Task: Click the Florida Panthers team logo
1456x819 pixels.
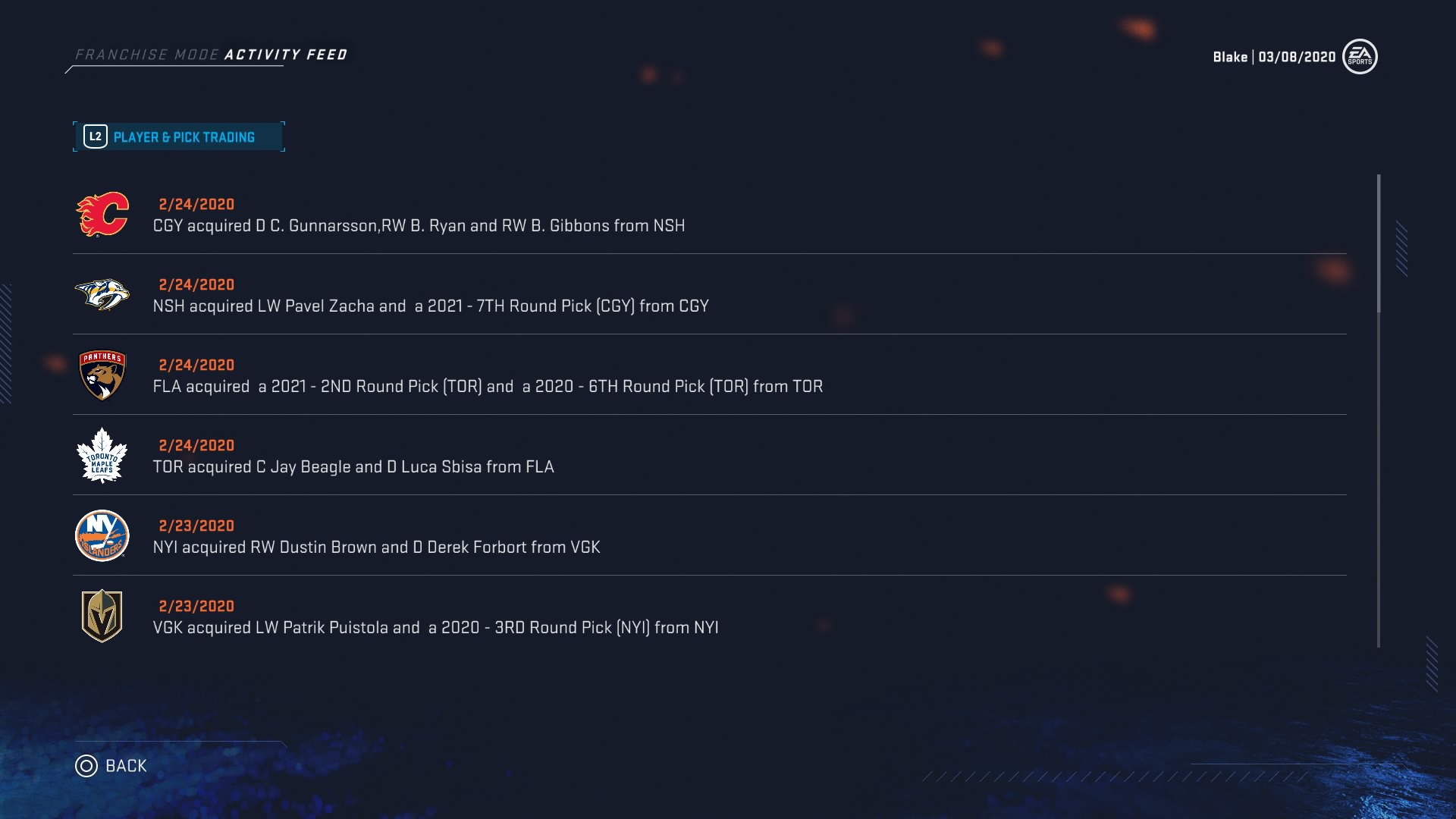Action: click(102, 375)
